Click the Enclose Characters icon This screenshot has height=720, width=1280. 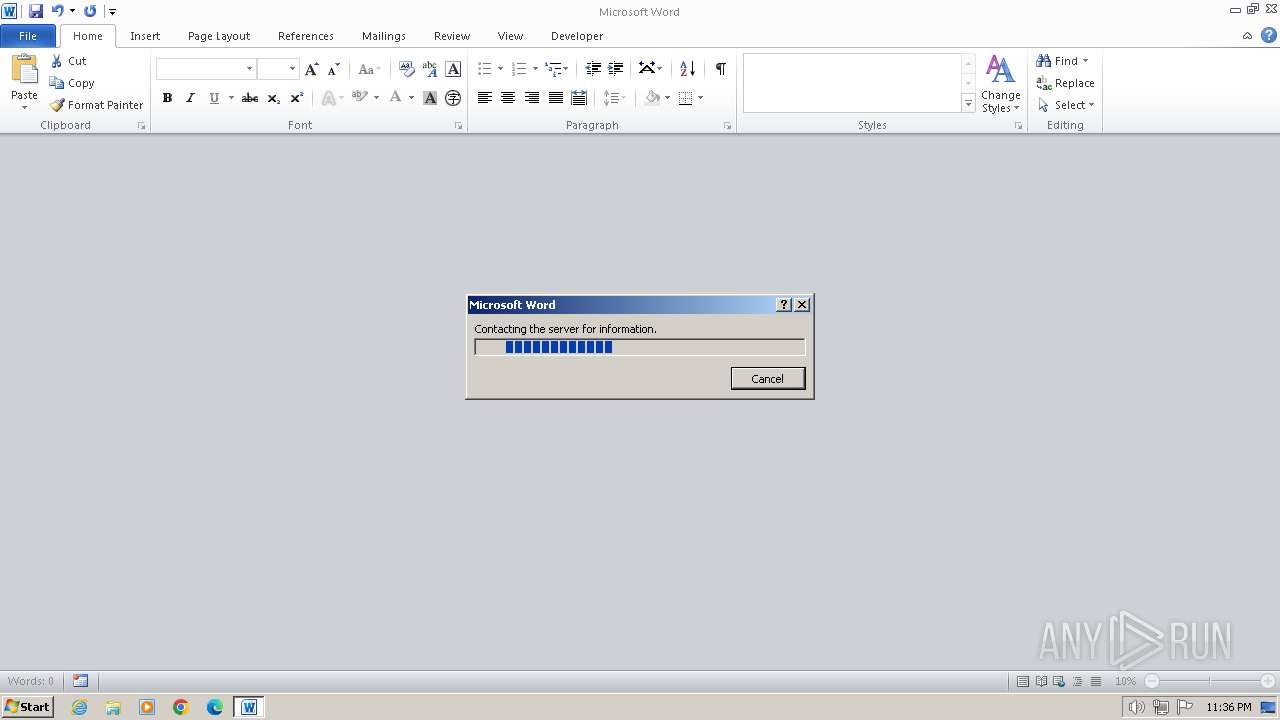[x=453, y=98]
